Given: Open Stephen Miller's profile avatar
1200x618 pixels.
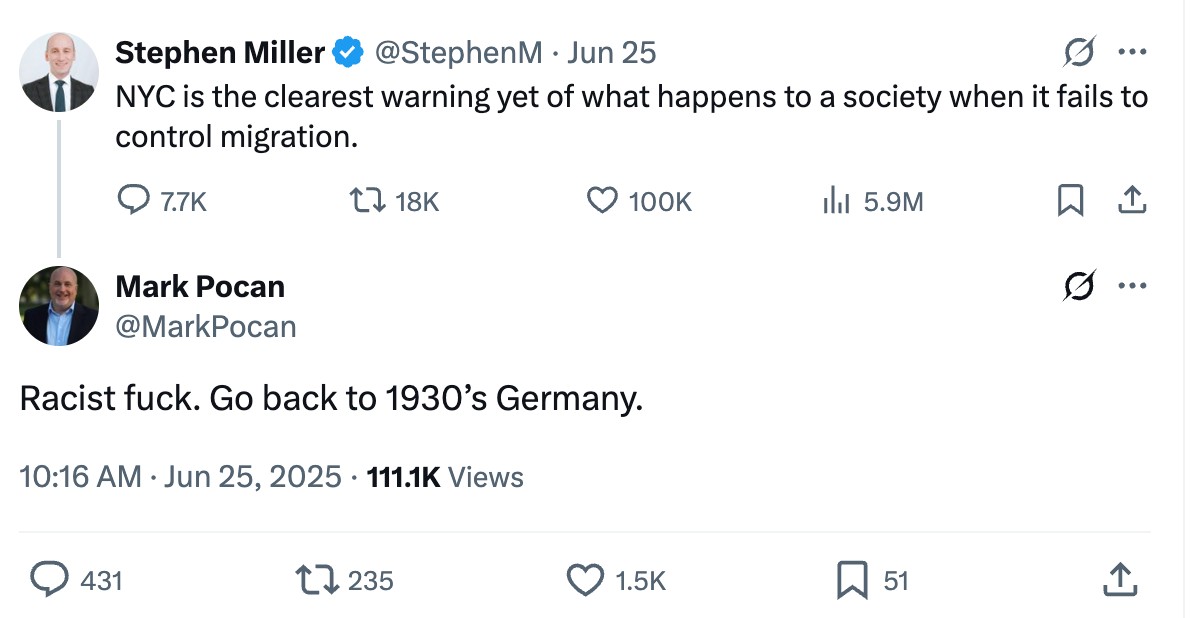Looking at the screenshot, I should coord(60,72).
